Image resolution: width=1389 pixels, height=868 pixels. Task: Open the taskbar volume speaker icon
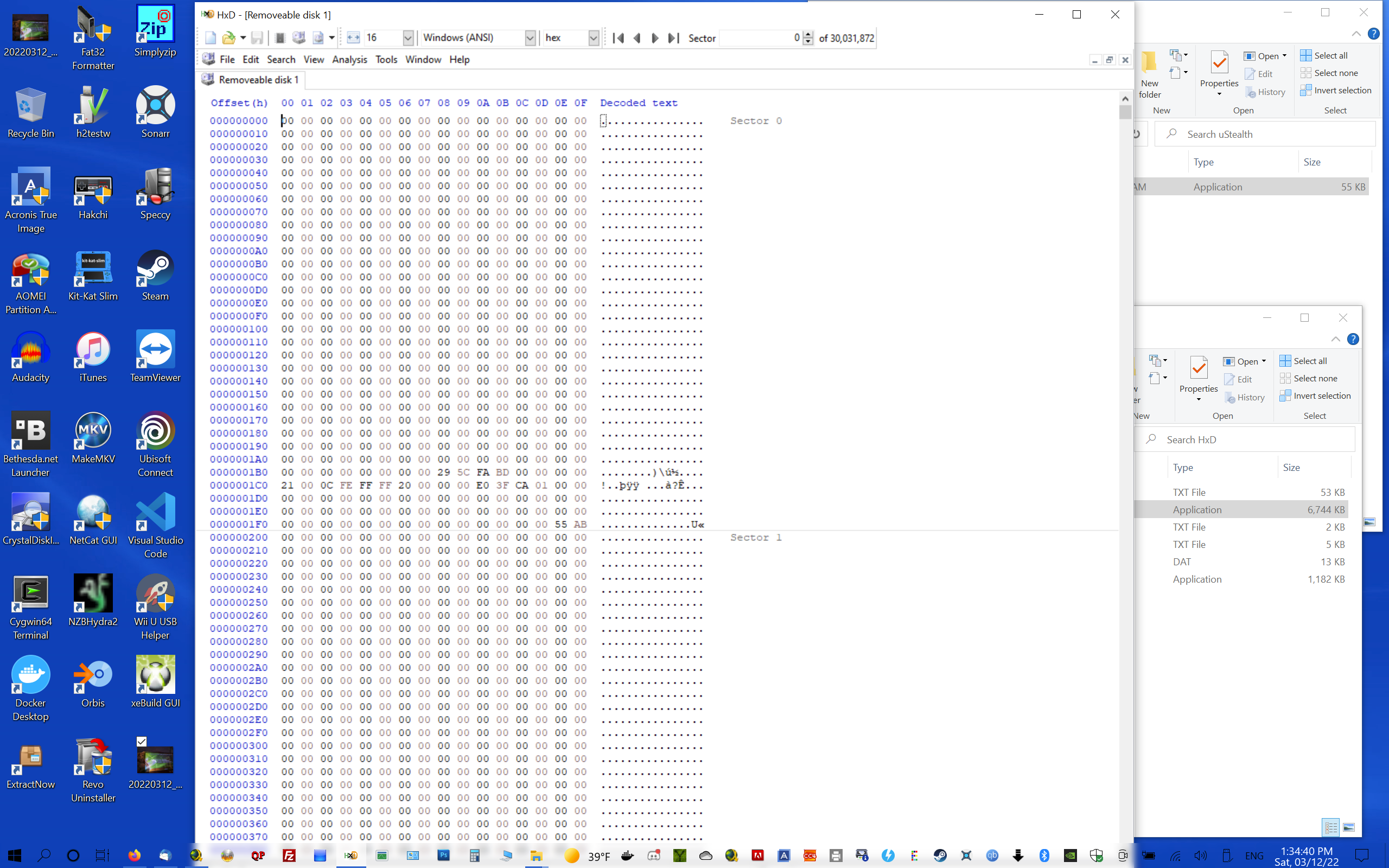pos(1200,856)
